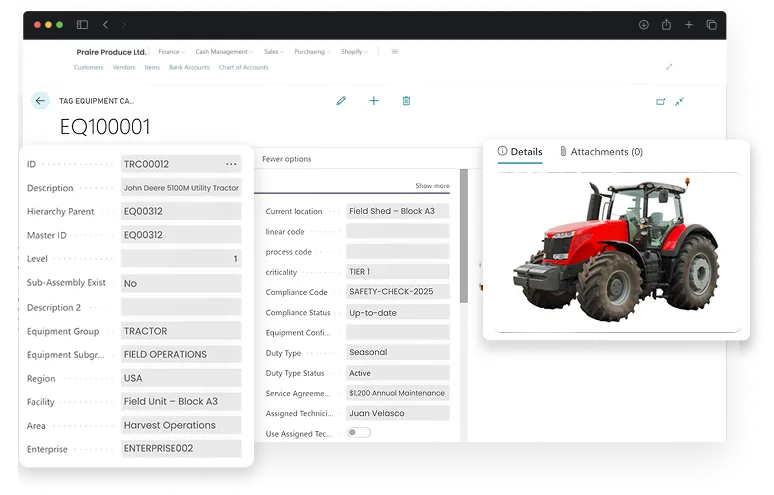Click the trash delete icon
Screen dimensions: 774x495
coord(406,101)
